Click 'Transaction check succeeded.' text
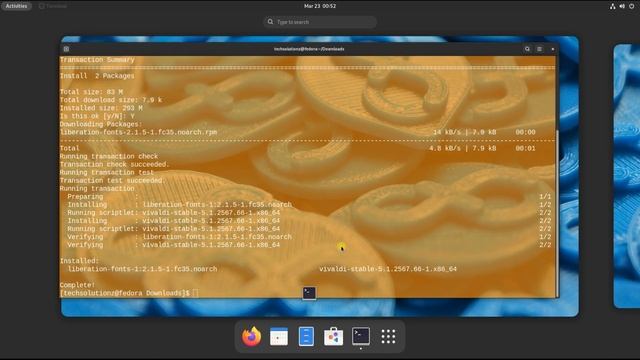 point(114,164)
